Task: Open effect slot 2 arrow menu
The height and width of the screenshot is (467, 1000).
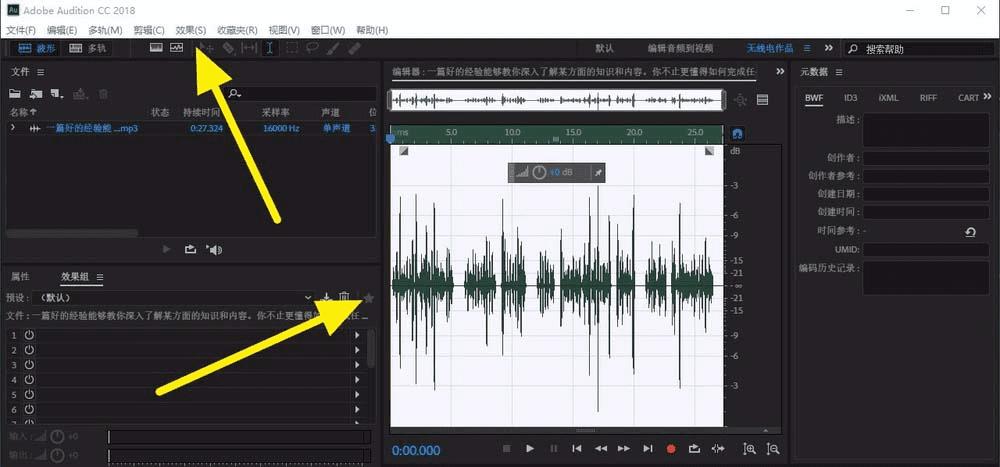Action: pyautogui.click(x=357, y=350)
